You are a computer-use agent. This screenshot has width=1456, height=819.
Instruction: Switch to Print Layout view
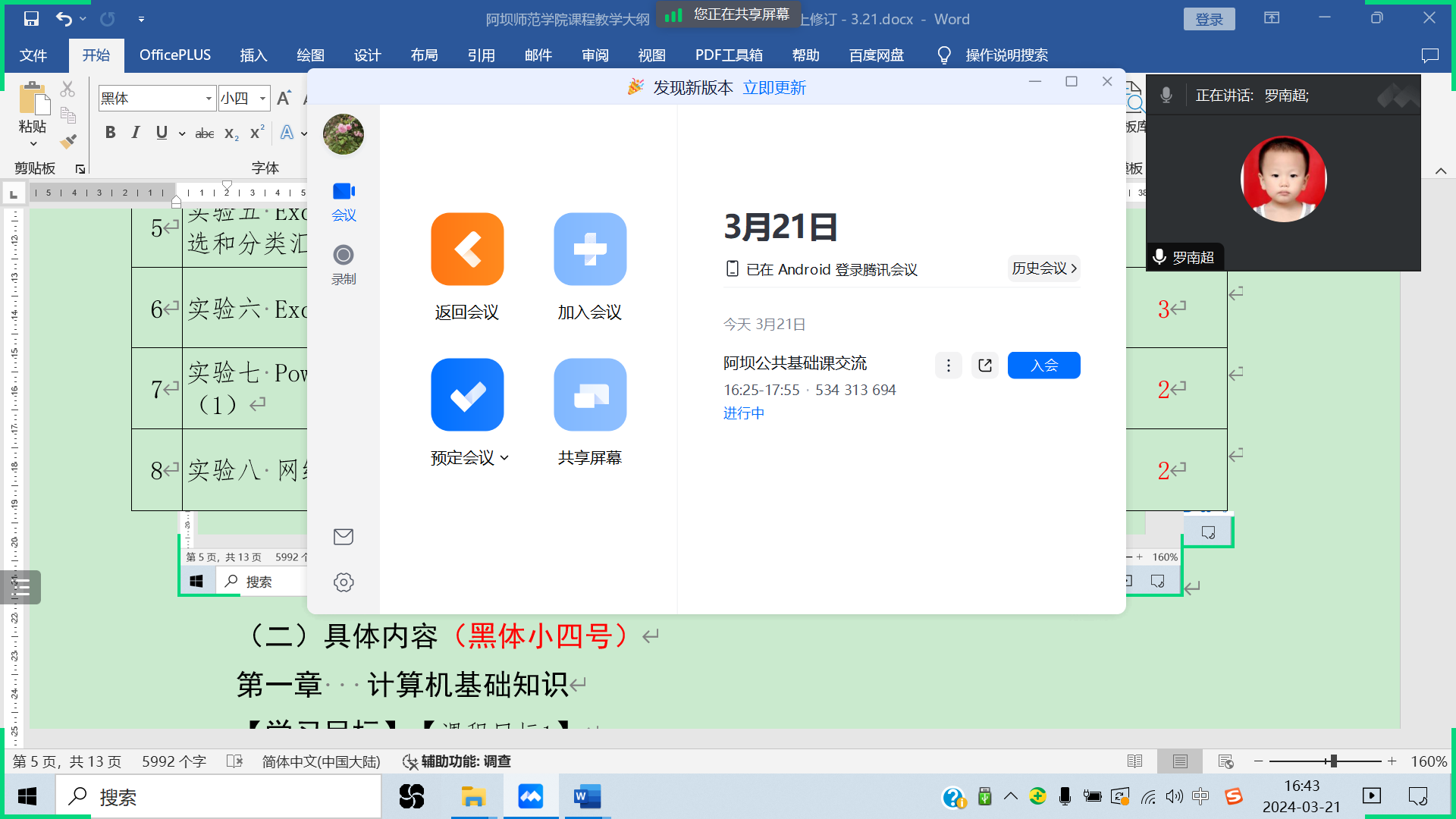[x=1179, y=761]
